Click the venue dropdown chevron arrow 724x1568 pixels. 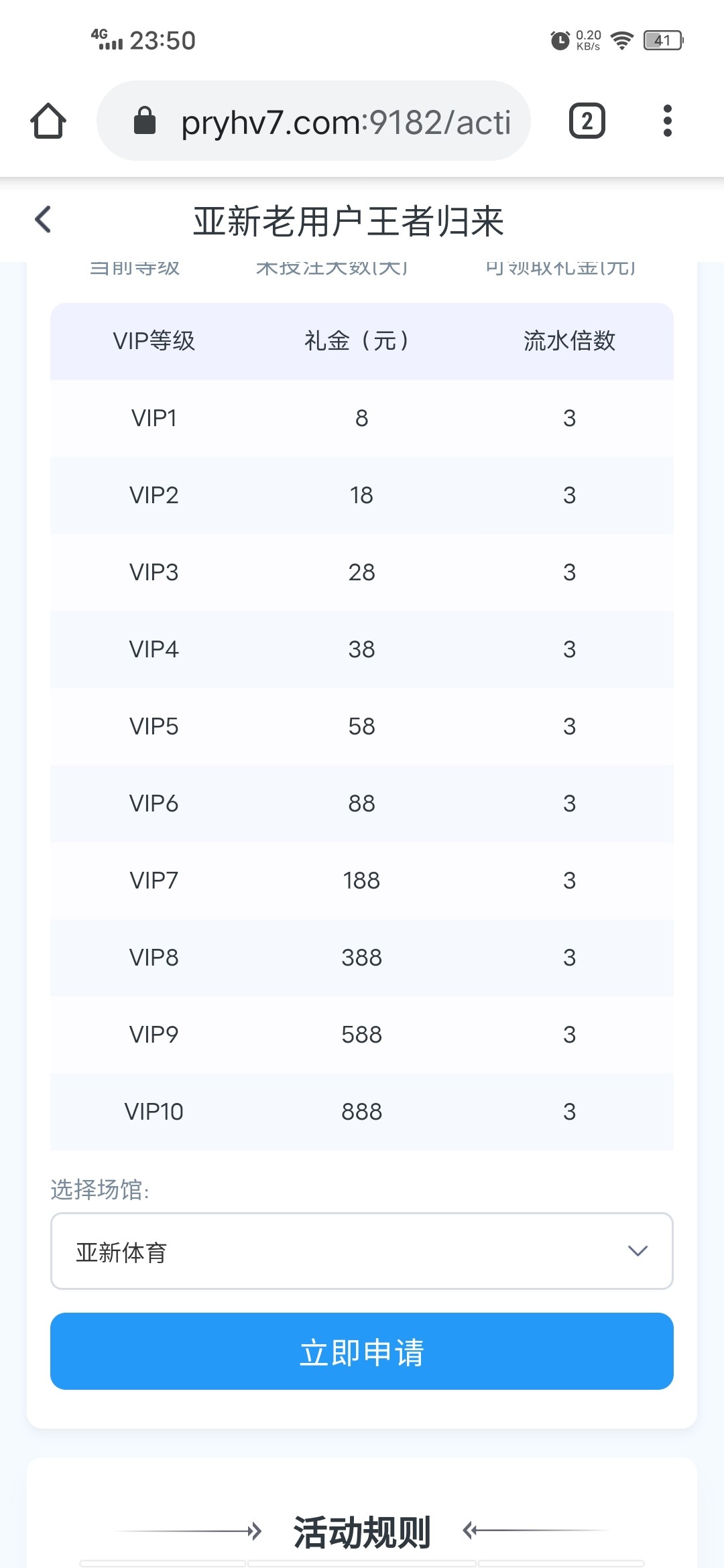637,1251
